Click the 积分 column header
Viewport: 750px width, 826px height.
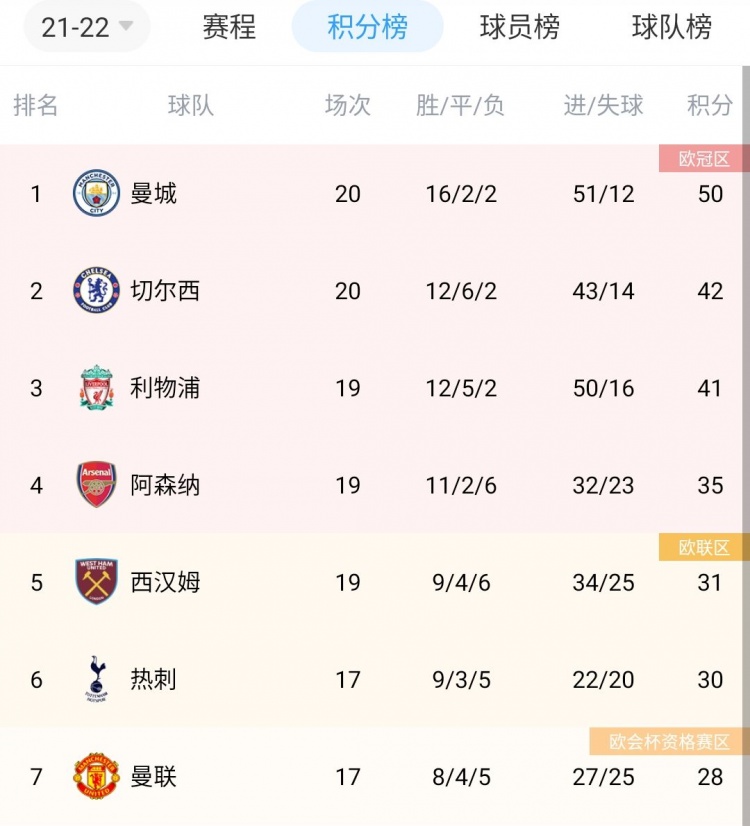[710, 105]
